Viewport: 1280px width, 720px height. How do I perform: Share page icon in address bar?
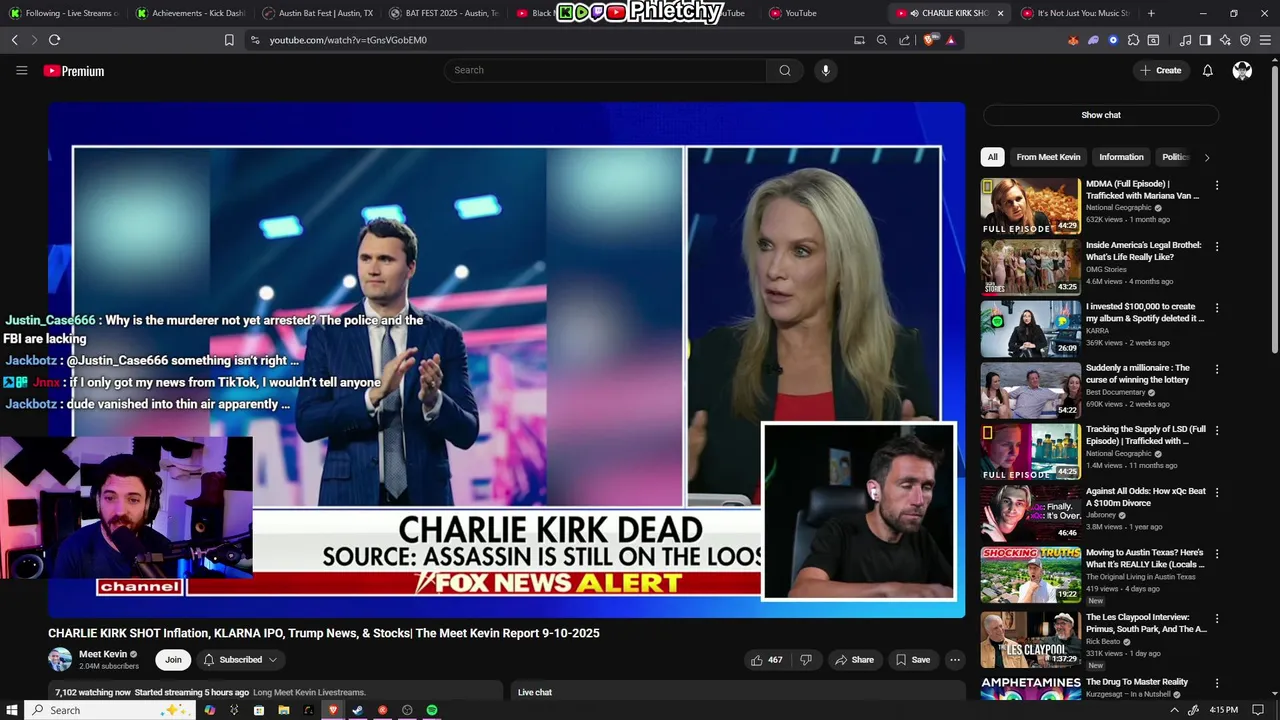(905, 40)
